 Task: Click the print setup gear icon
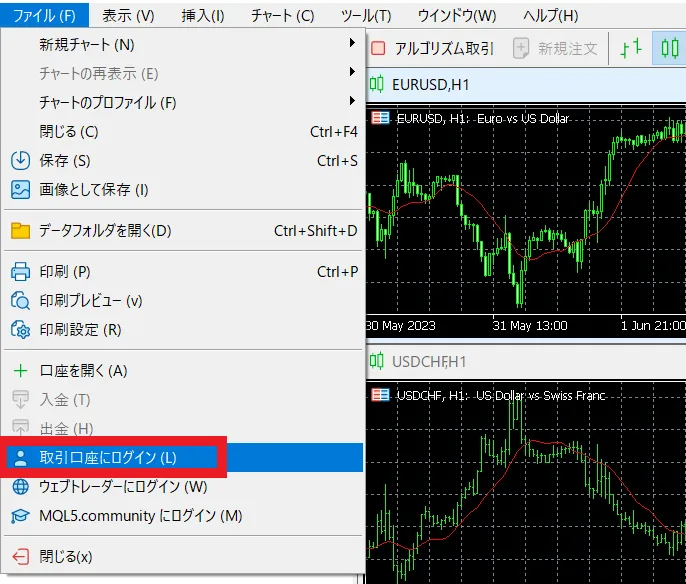pyautogui.click(x=20, y=330)
